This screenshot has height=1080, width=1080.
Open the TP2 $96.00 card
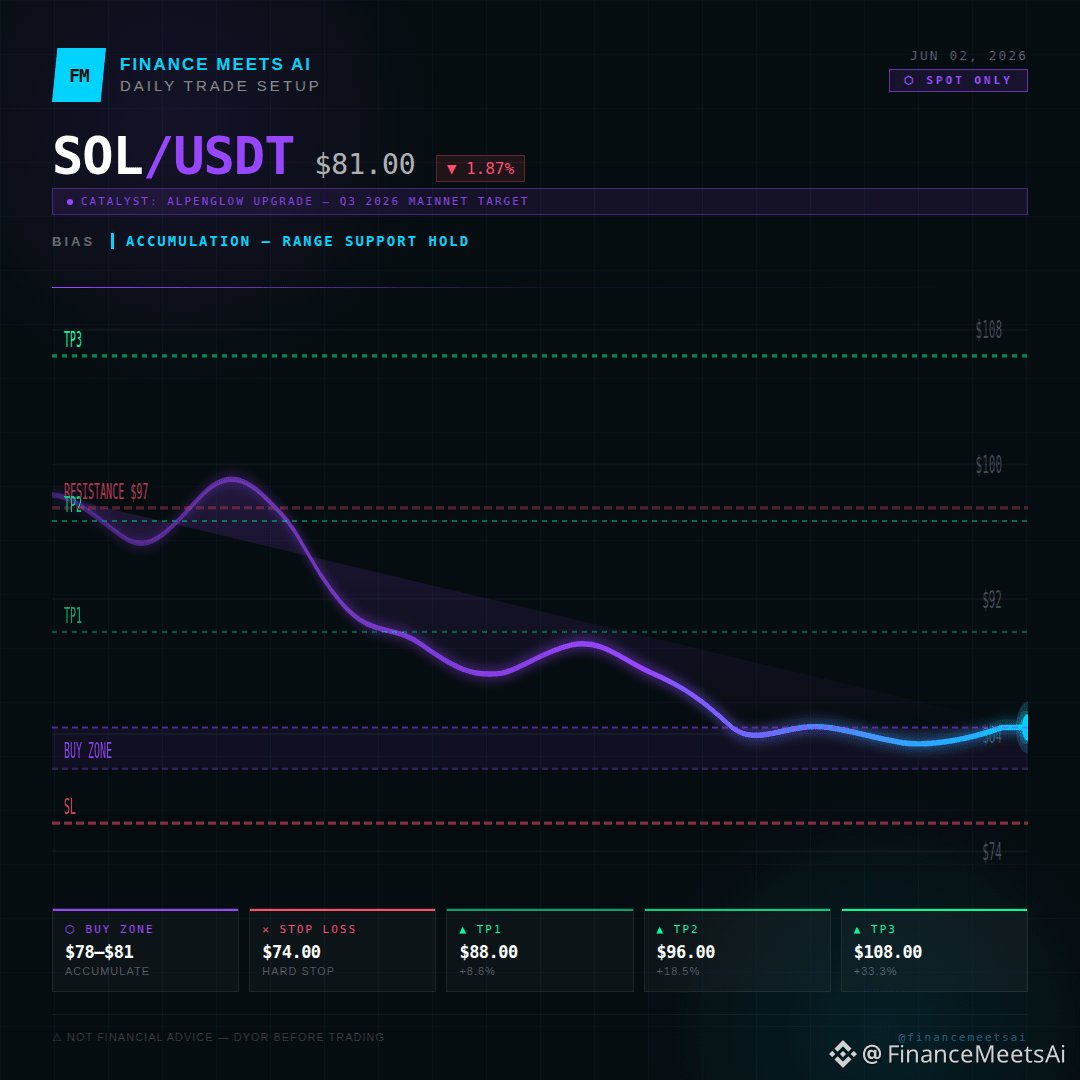pyautogui.click(x=737, y=950)
